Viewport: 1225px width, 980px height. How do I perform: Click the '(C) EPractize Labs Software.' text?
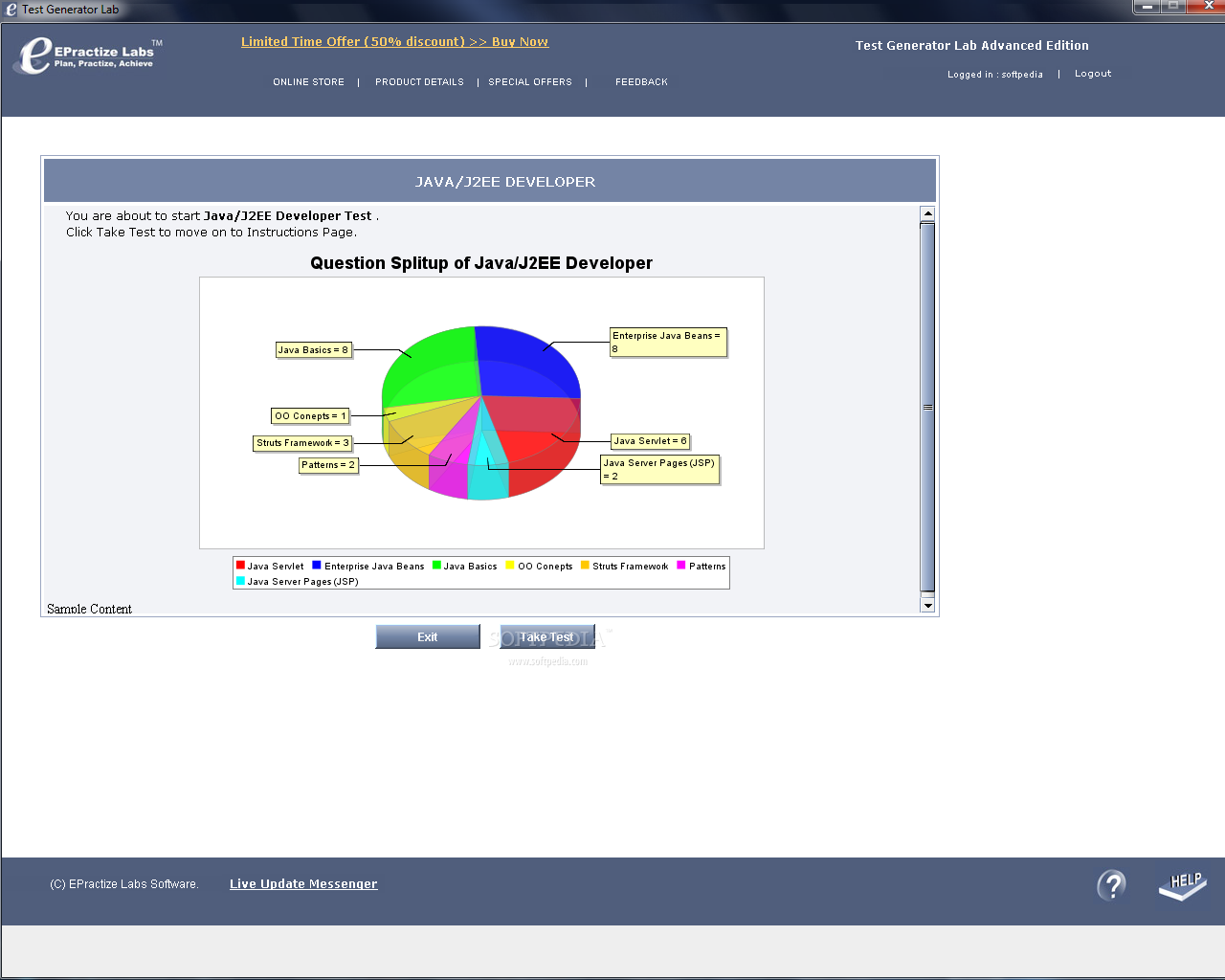coord(124,884)
